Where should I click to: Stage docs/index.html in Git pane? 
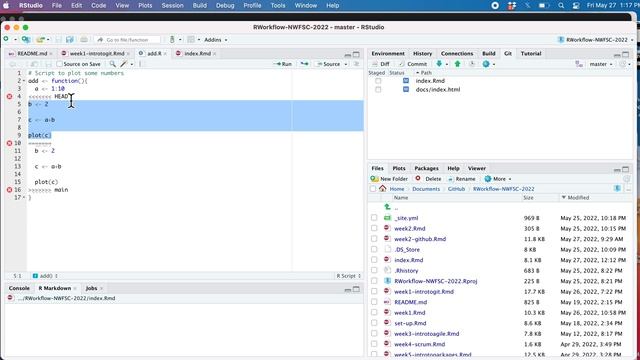coord(378,89)
